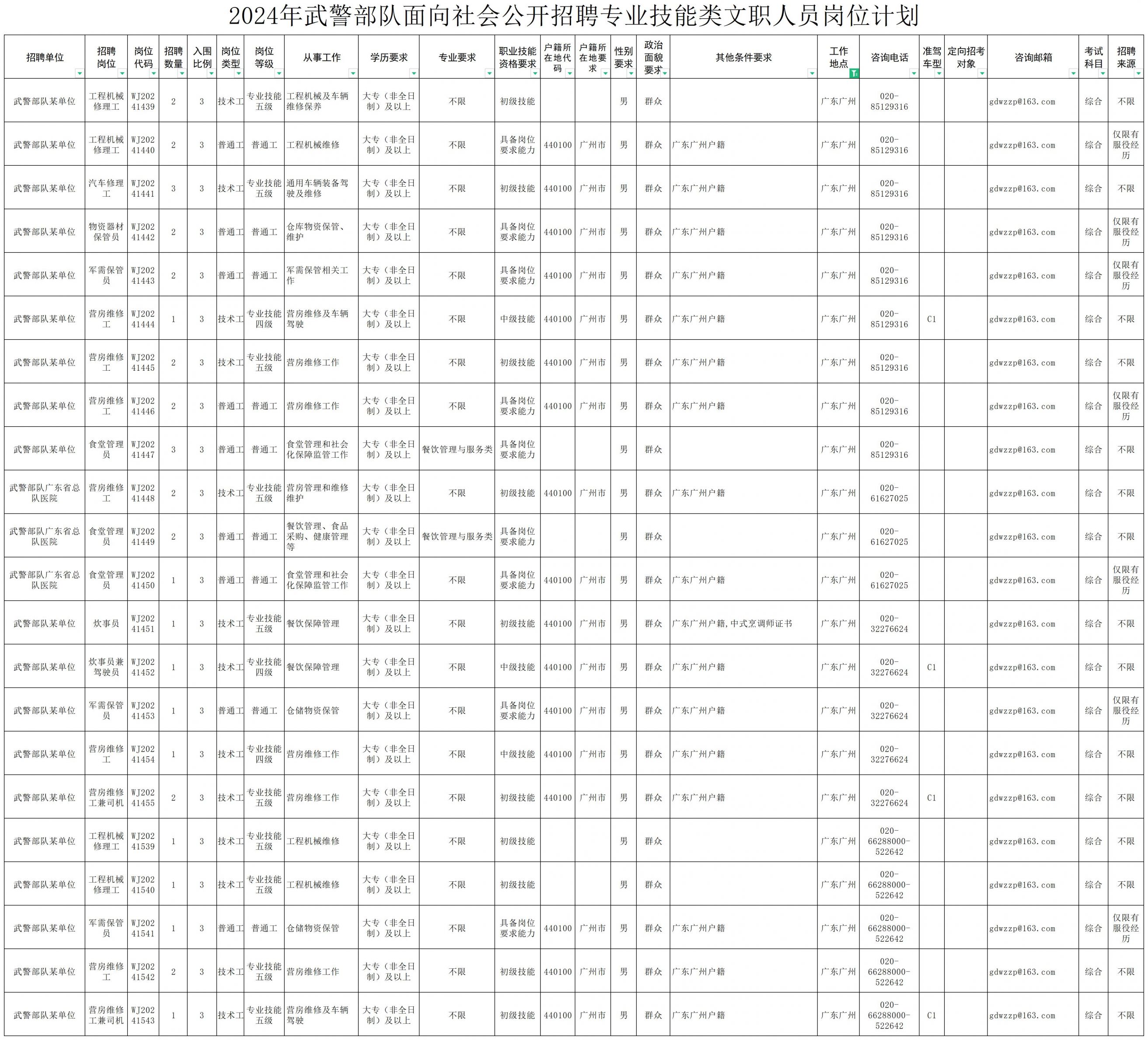This screenshot has width=1148, height=1040.
Task: Open the 招聘数量 column filter arrow
Action: click(182, 73)
